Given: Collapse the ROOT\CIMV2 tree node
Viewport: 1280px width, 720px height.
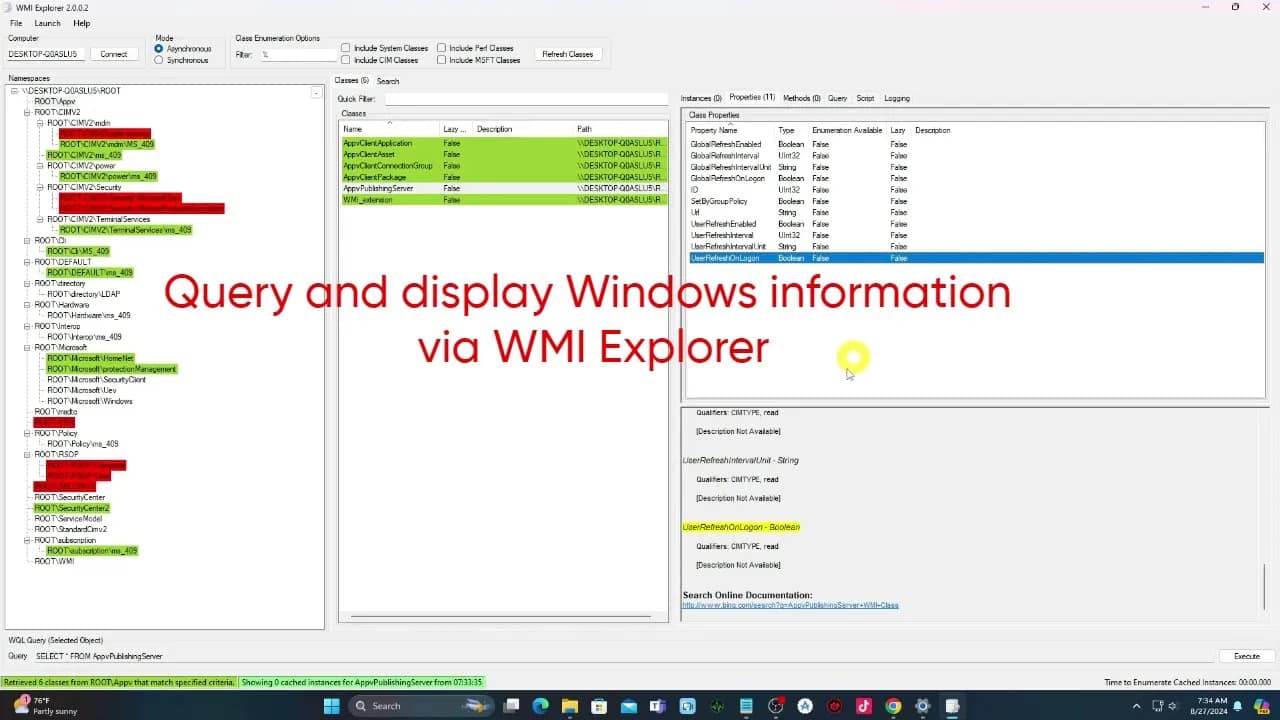Looking at the screenshot, I should (x=26, y=112).
